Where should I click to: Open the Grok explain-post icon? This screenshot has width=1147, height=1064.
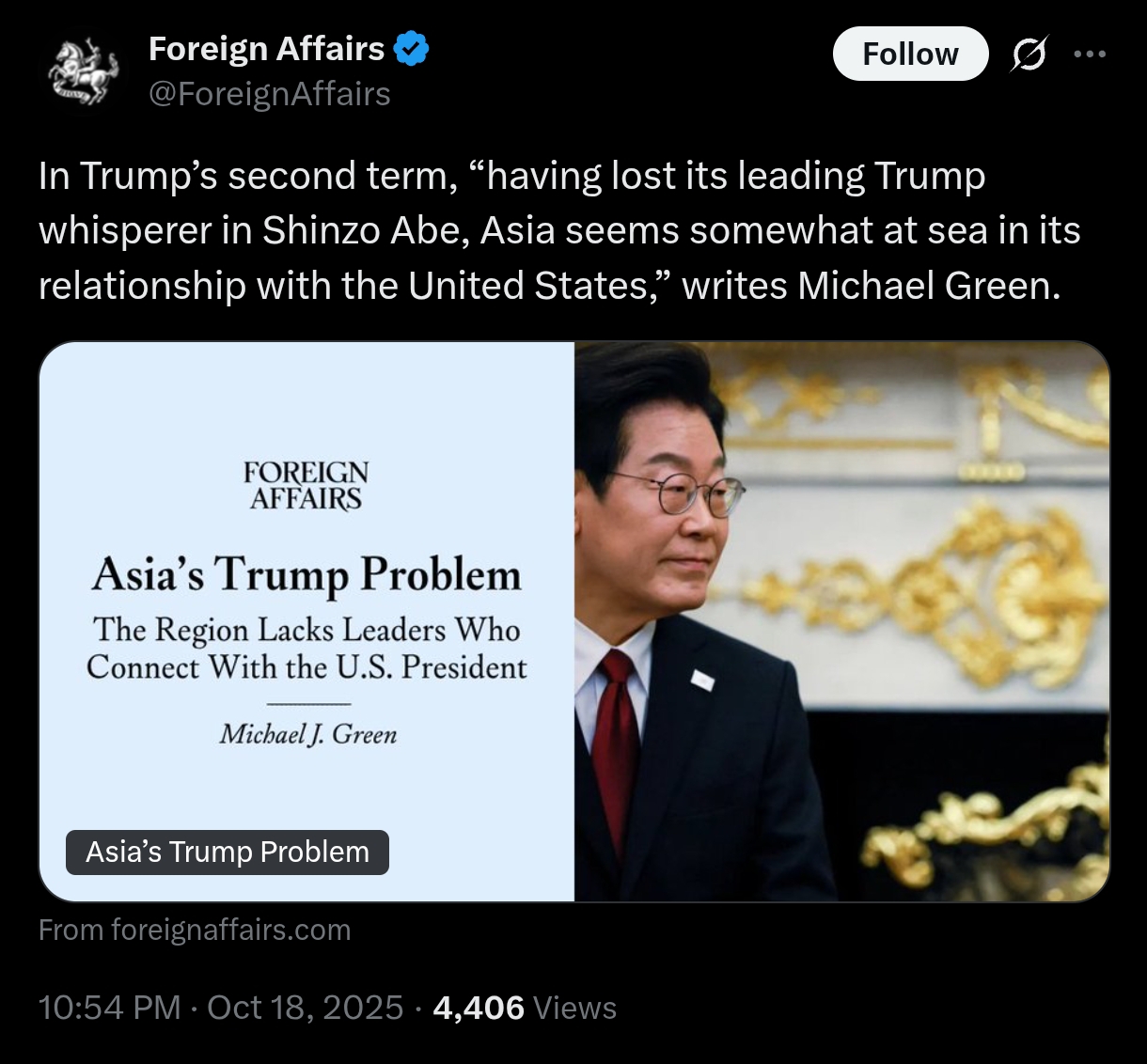pyautogui.click(x=1029, y=55)
